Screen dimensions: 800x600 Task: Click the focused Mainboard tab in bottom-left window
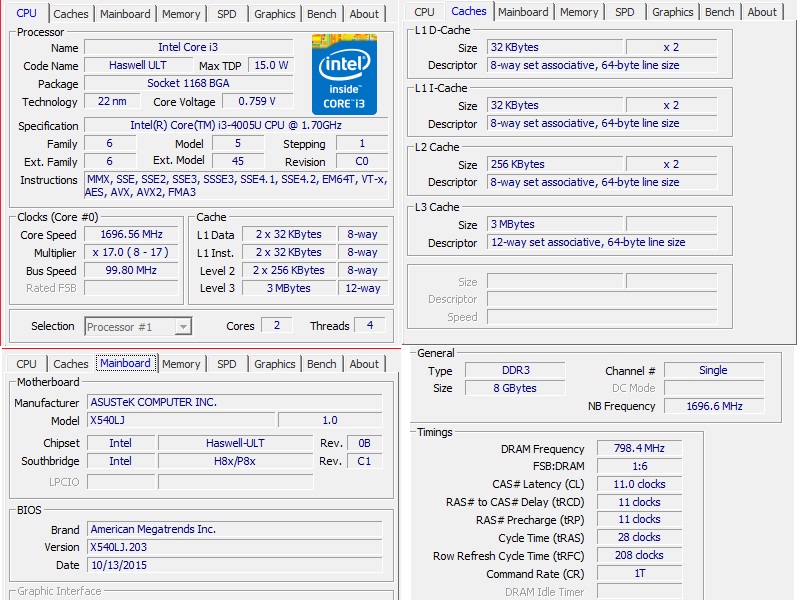126,363
